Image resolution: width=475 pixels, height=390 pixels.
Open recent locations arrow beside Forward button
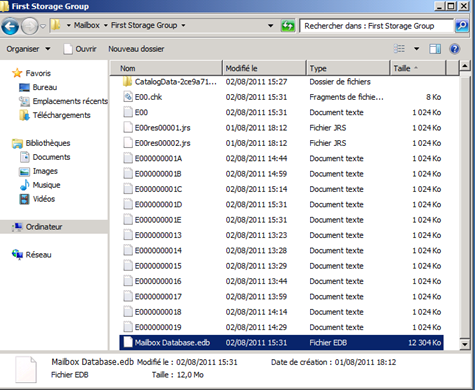[x=43, y=26]
